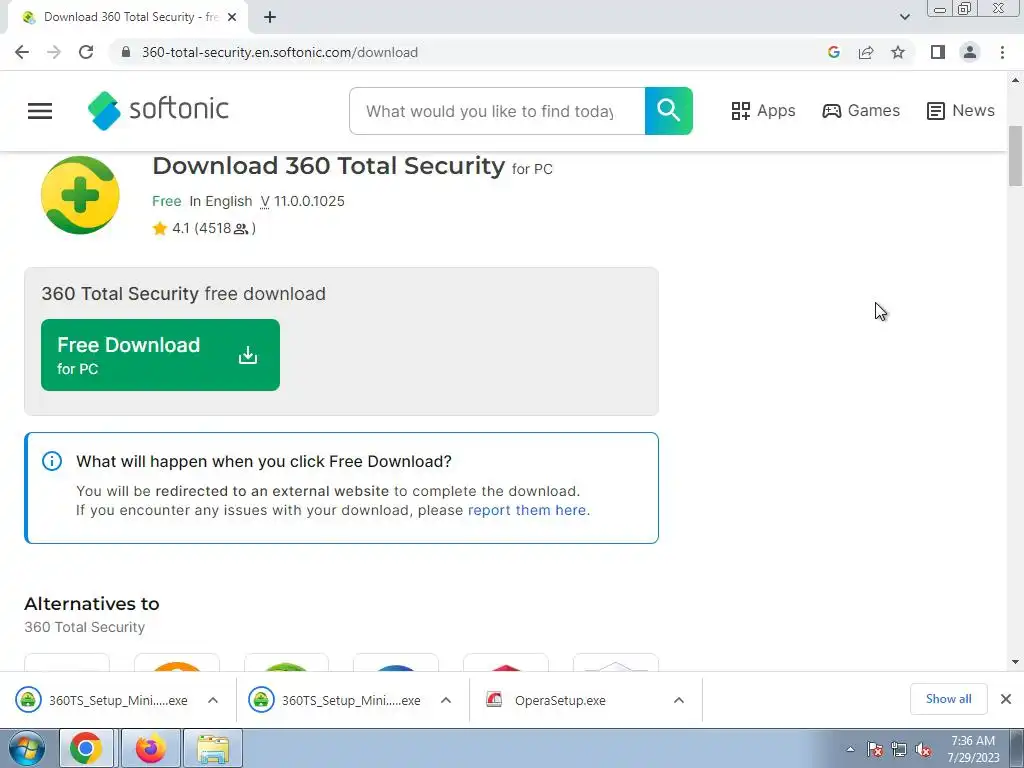Click the user votes count icon
1024x768 pixels.
241,229
